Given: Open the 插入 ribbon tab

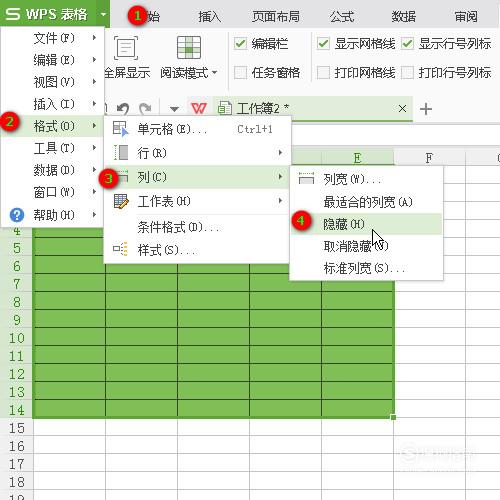Looking at the screenshot, I should click(209, 16).
